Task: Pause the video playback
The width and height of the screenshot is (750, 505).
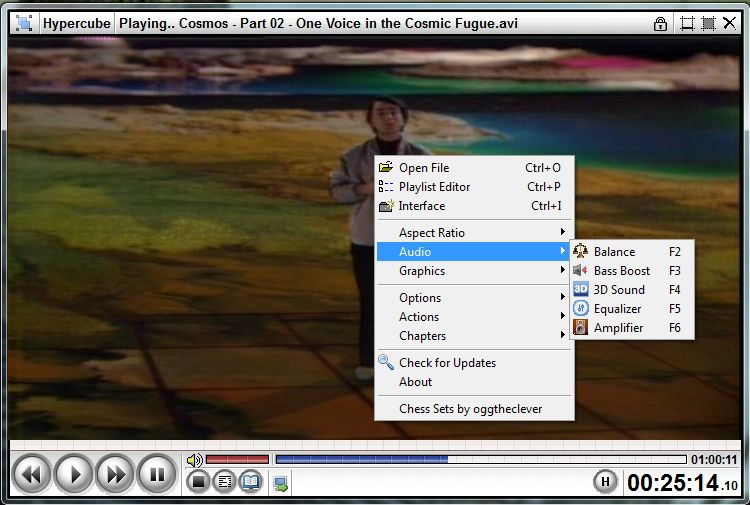Action: (x=157, y=475)
